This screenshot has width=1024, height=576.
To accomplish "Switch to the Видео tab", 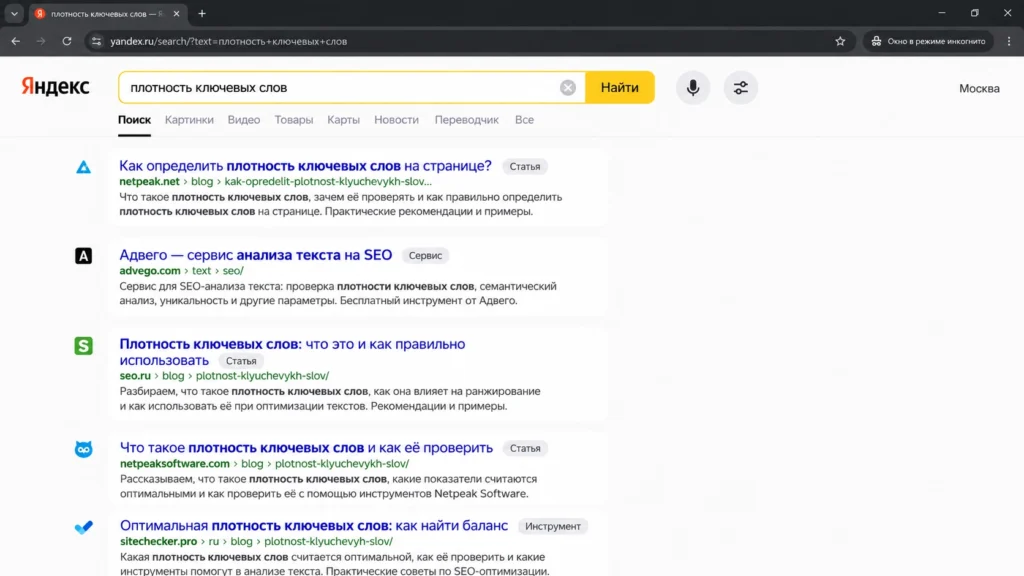I will [244, 120].
